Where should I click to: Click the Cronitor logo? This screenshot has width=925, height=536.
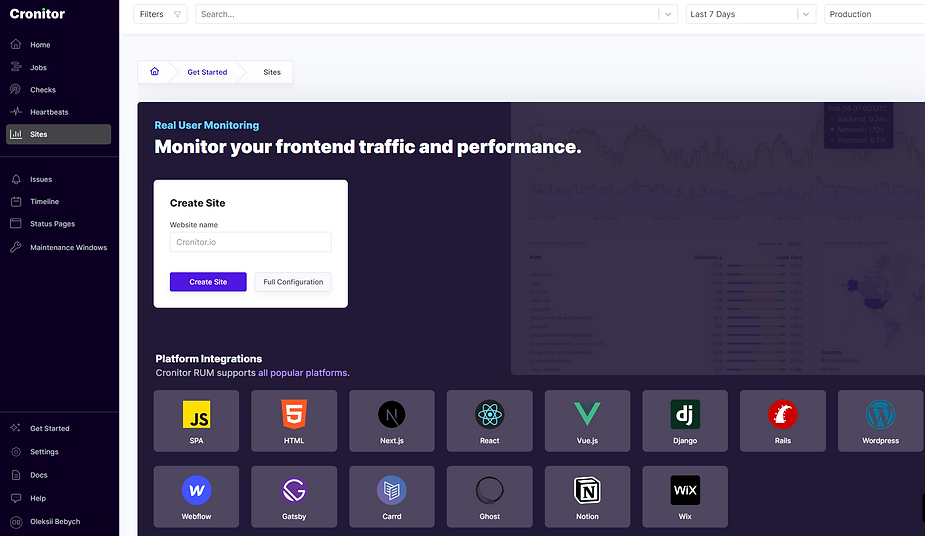(37, 14)
